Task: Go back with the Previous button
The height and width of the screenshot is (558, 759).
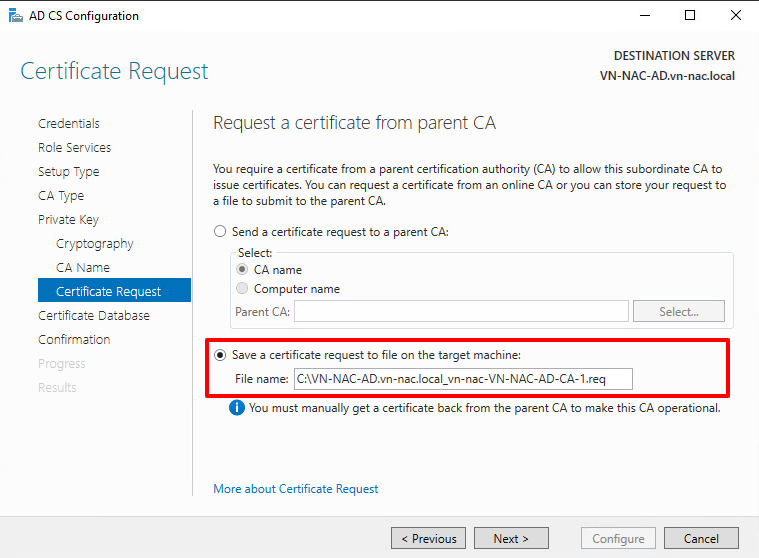Action: pos(428,538)
